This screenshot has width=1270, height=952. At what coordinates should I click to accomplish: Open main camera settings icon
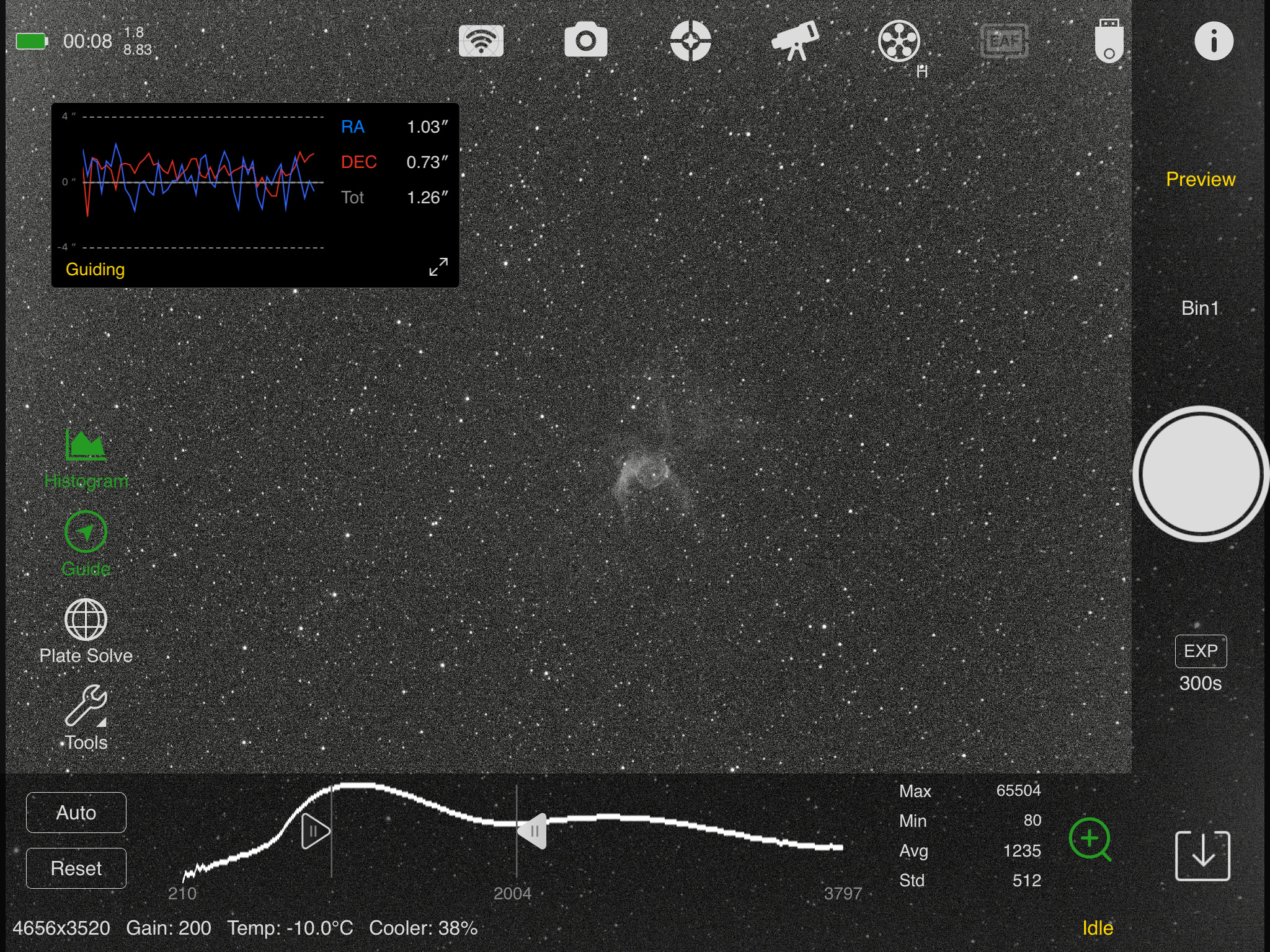pyautogui.click(x=585, y=41)
